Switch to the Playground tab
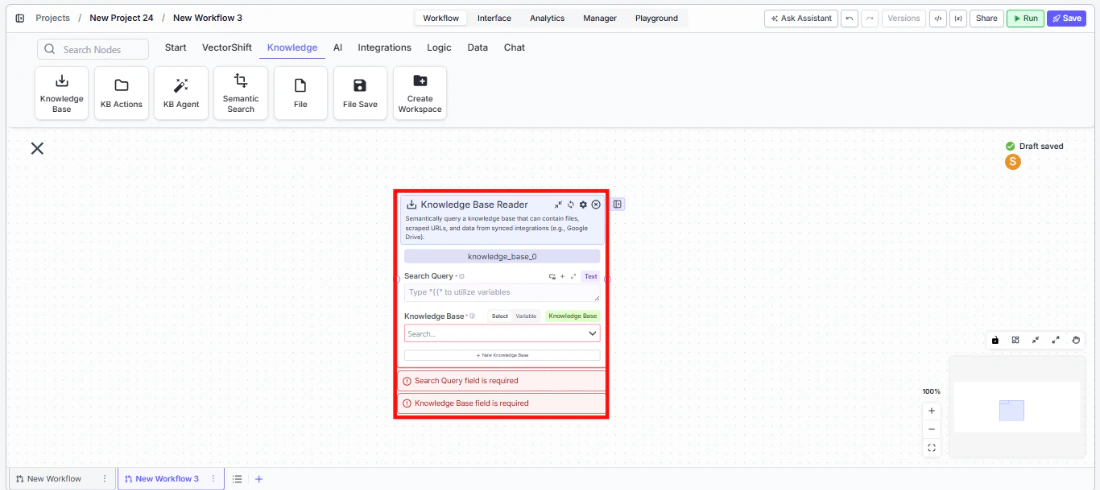The image size is (1100, 490). (x=657, y=18)
